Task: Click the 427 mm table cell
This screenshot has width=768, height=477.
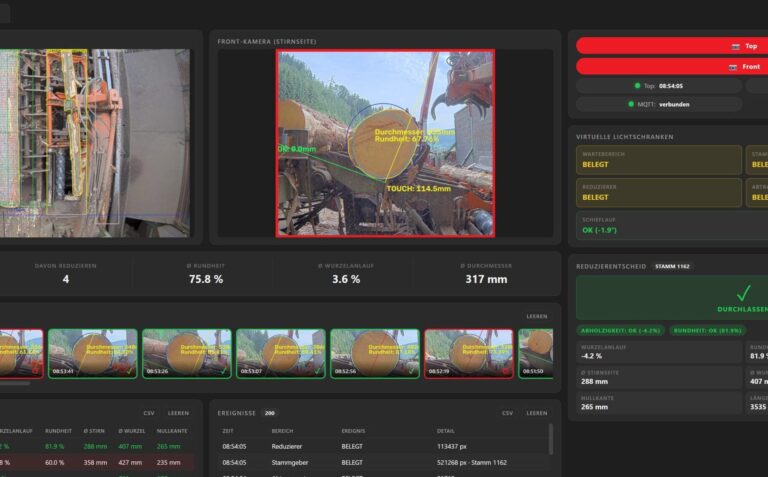Action: 130,462
